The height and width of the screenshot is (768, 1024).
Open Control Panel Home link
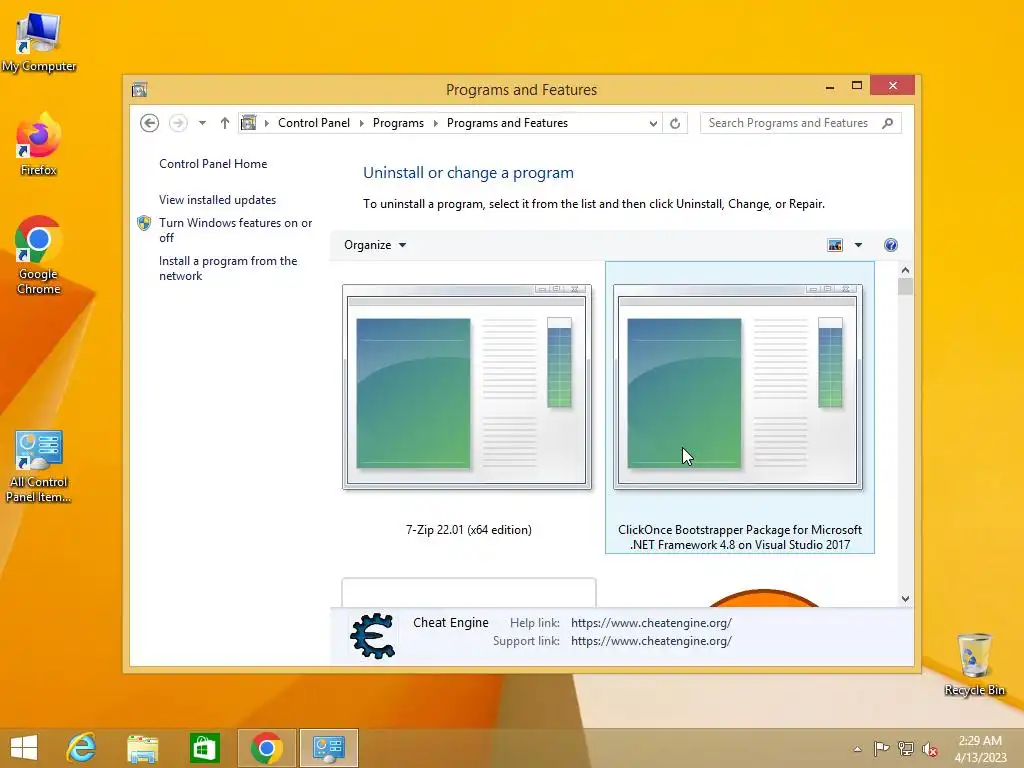pyautogui.click(x=213, y=164)
